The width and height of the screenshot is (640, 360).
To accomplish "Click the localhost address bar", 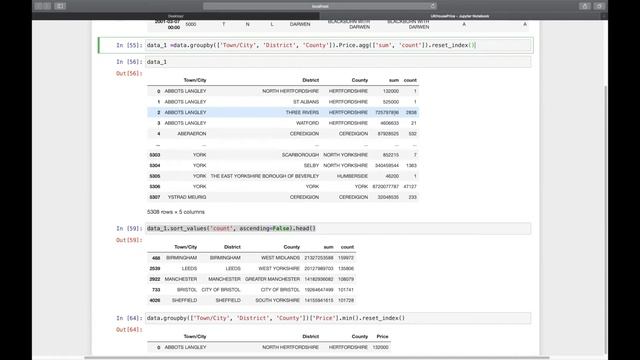I will pos(320,6).
